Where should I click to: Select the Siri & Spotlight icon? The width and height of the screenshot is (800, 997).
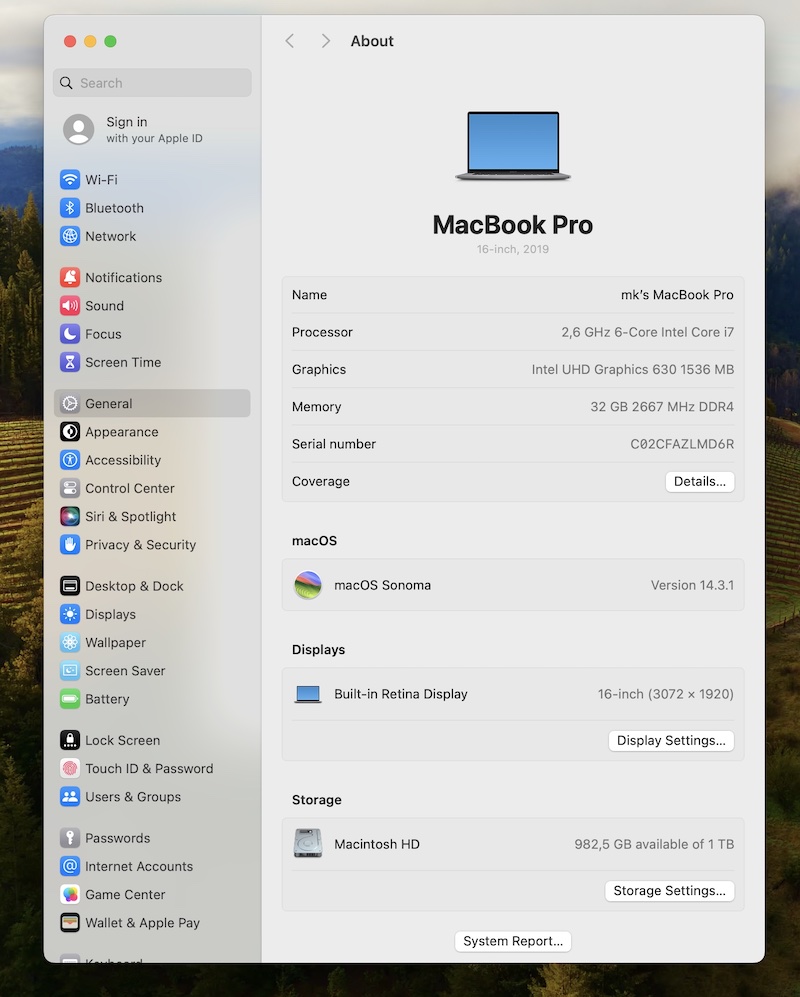pyautogui.click(x=70, y=517)
